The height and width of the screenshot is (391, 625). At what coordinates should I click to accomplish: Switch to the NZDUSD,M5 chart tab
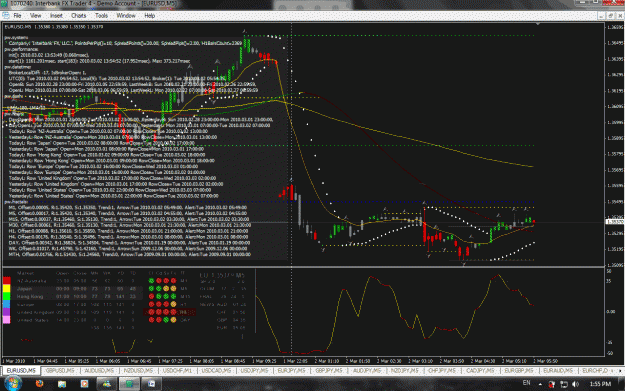coord(138,371)
